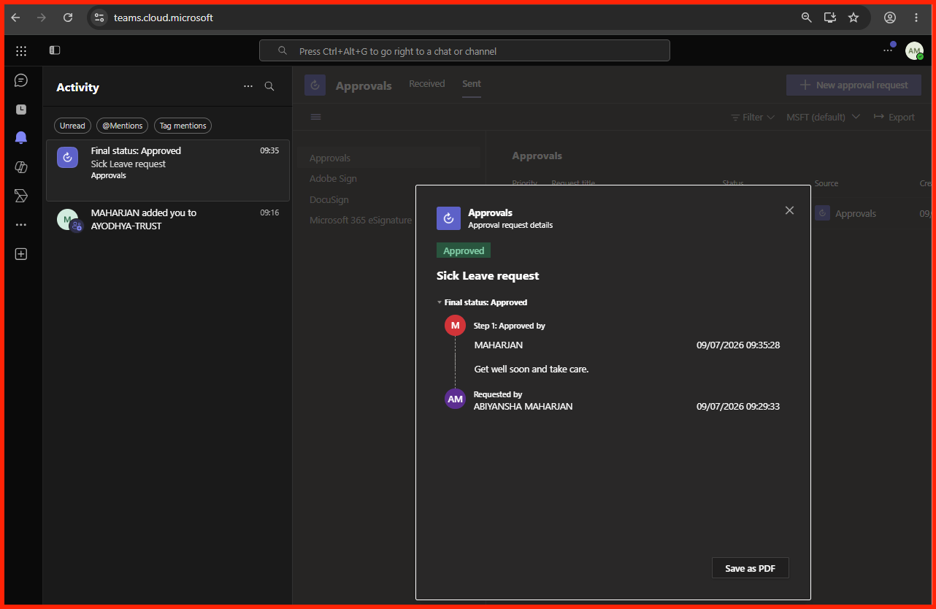The width and height of the screenshot is (936, 609).
Task: Select Microsoft 365 eSignature provider
Action: coord(361,220)
